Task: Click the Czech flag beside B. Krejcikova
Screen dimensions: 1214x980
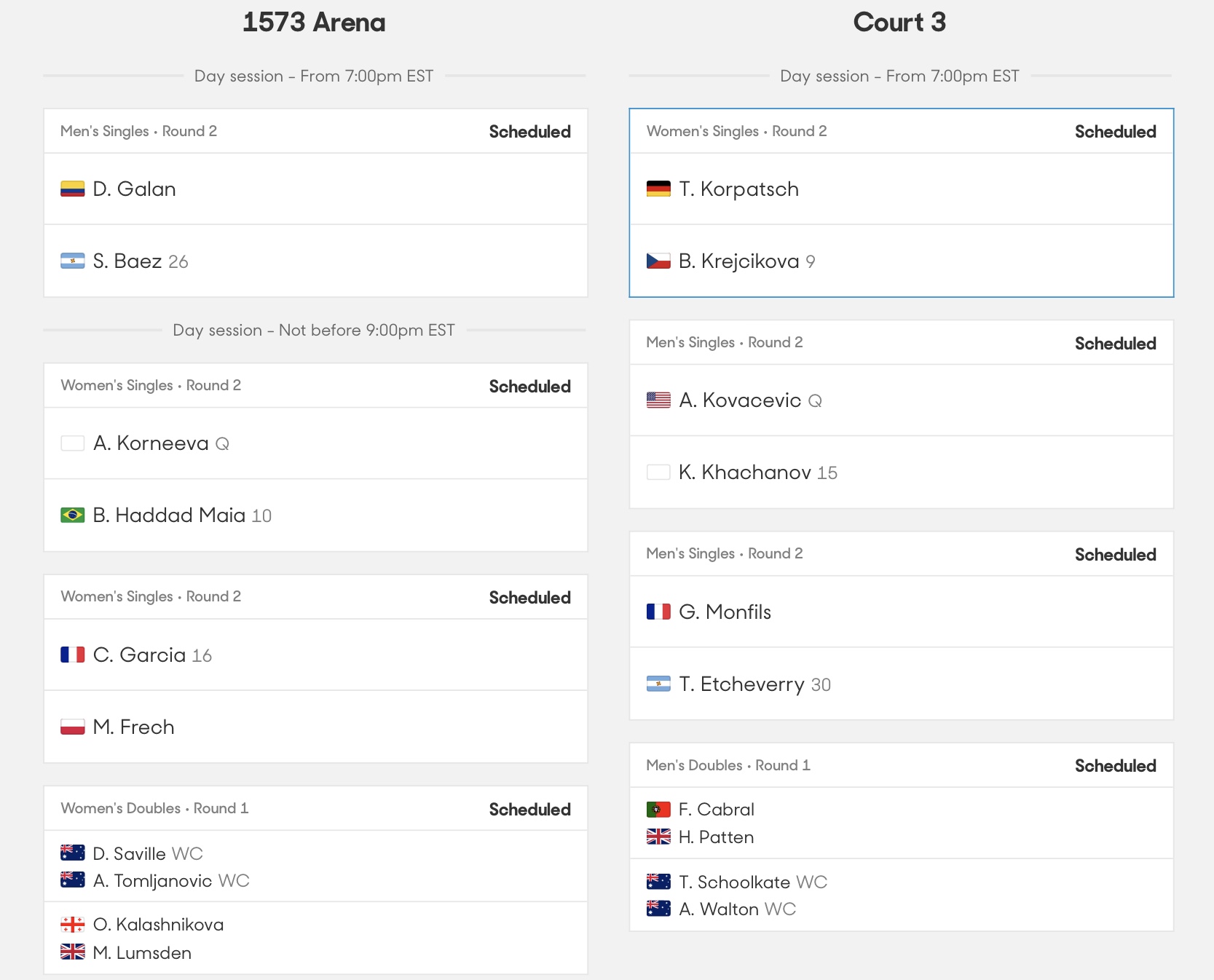Action: click(658, 261)
